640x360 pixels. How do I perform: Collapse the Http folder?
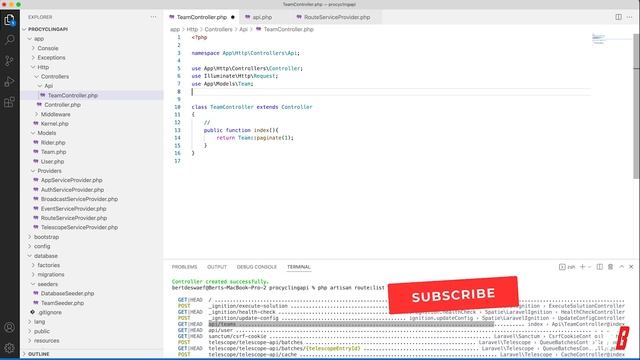(43, 67)
